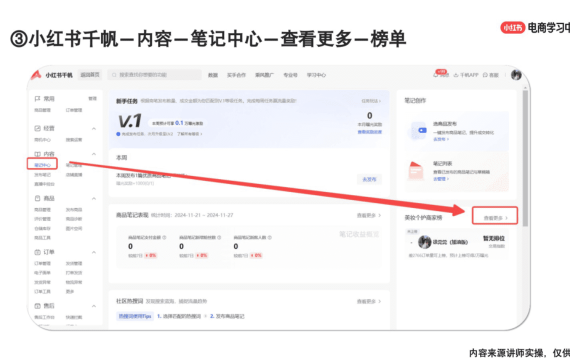Screen dimensions: 570x360
Task: Open the 售后 sidebar section icon
Action: point(37,306)
